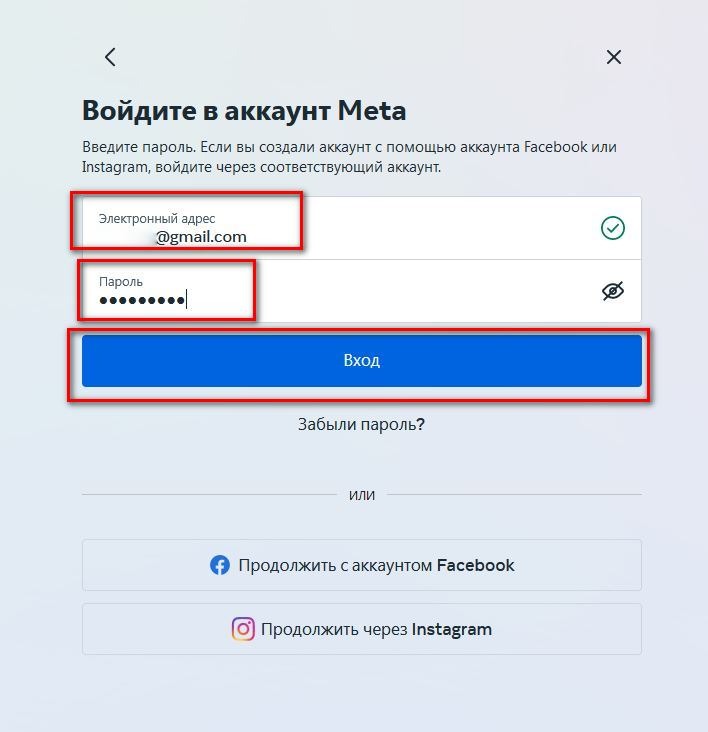Click empty space right of password dots
The image size is (708, 732).
coord(400,298)
